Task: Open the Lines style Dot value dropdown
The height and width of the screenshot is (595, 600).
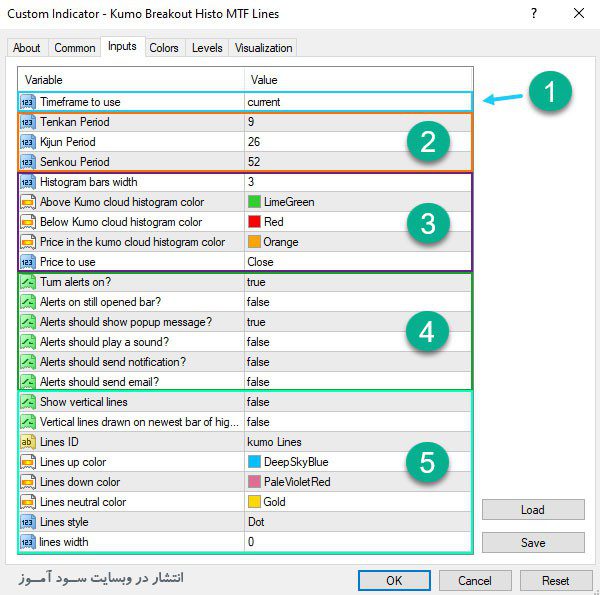Action: pyautogui.click(x=357, y=522)
